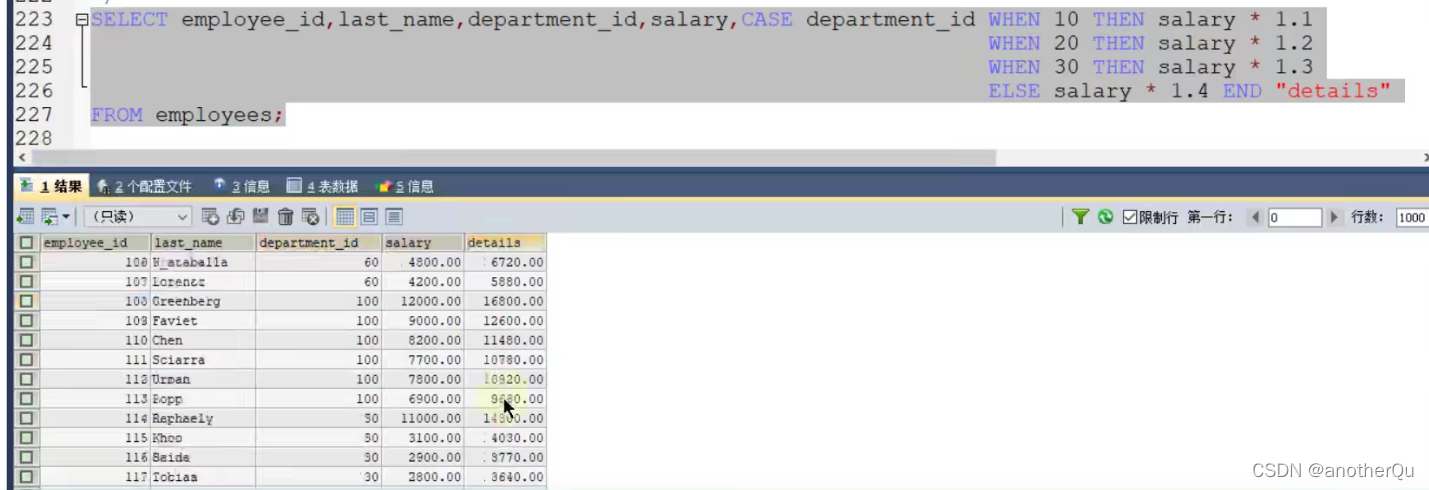
Task: Click the duplicate row icon
Action: point(235,216)
